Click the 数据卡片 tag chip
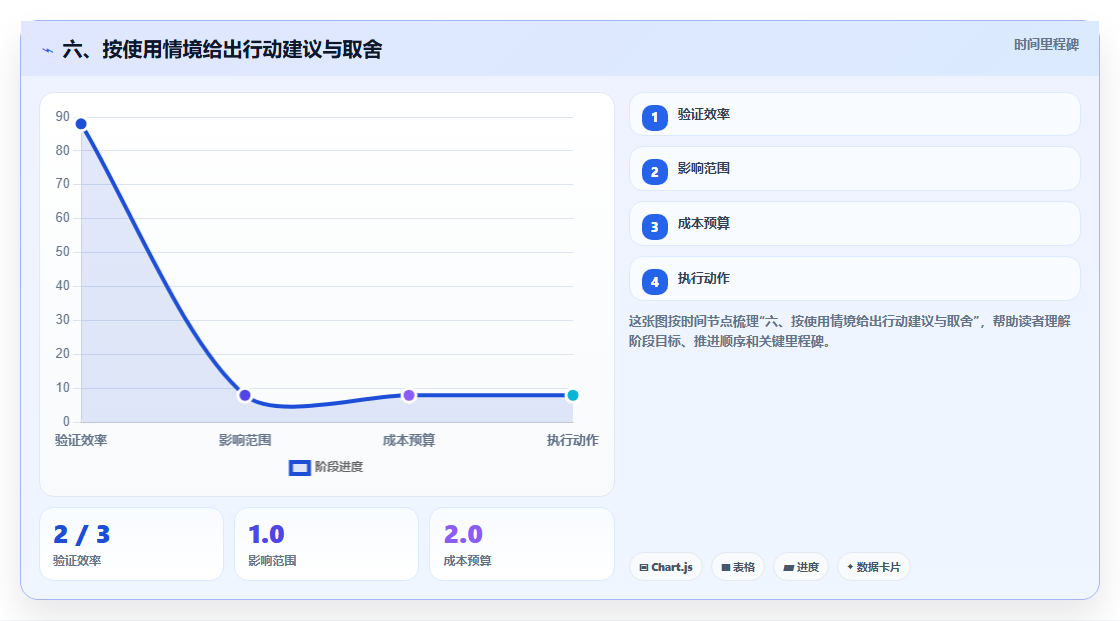This screenshot has width=1120, height=621. [x=874, y=567]
